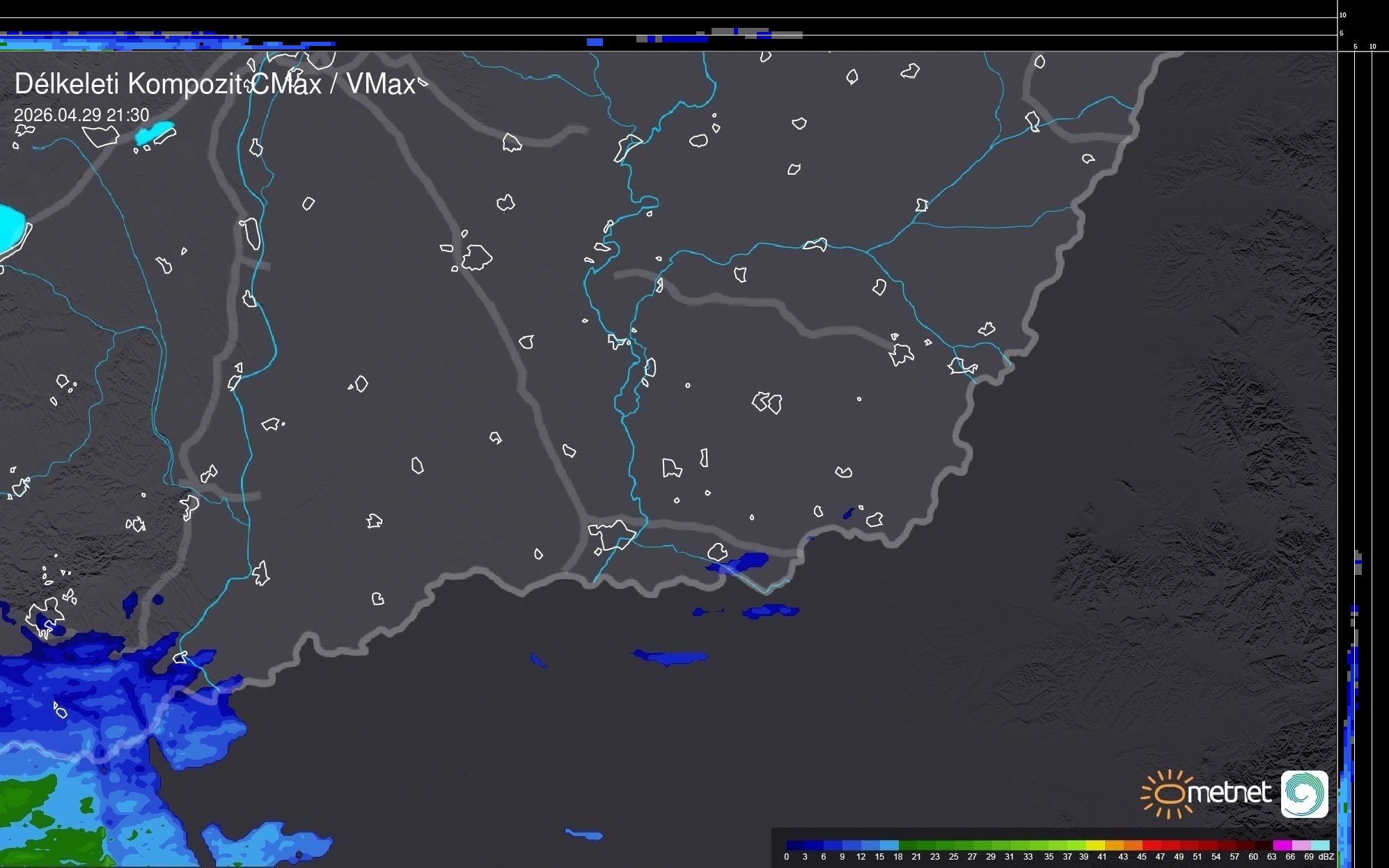1389x868 pixels.
Task: Pick the magenta 63 dBZ legend swatch
Action: 1283,845
